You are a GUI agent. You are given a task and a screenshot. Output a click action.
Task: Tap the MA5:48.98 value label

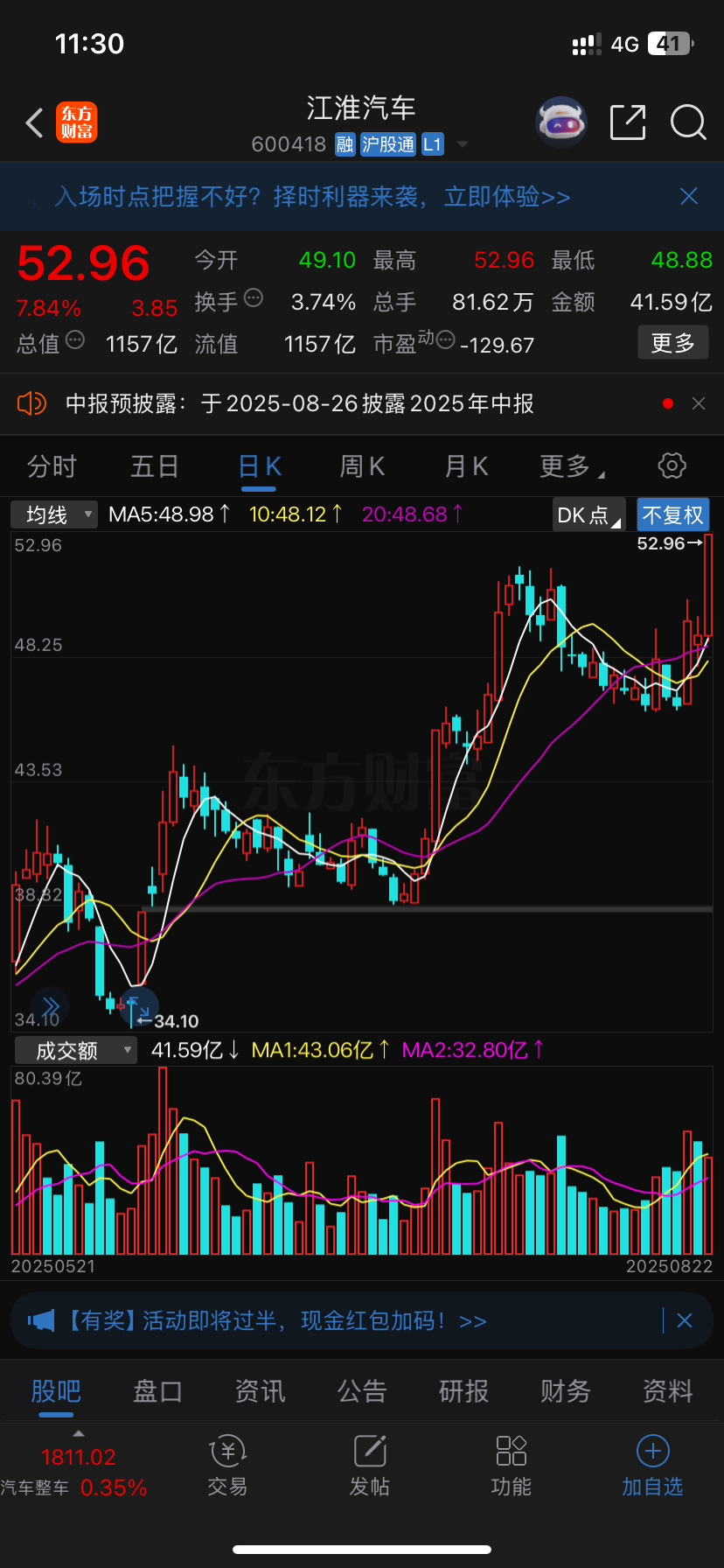coord(169,514)
